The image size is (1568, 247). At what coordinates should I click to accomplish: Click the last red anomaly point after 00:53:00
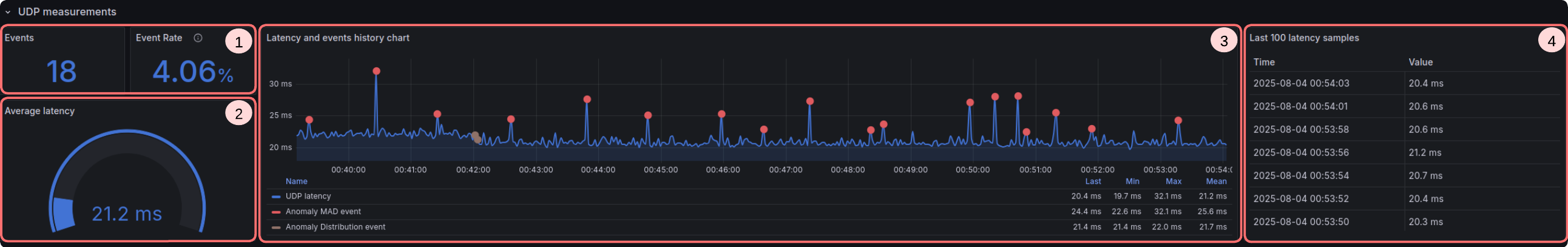click(x=1178, y=120)
